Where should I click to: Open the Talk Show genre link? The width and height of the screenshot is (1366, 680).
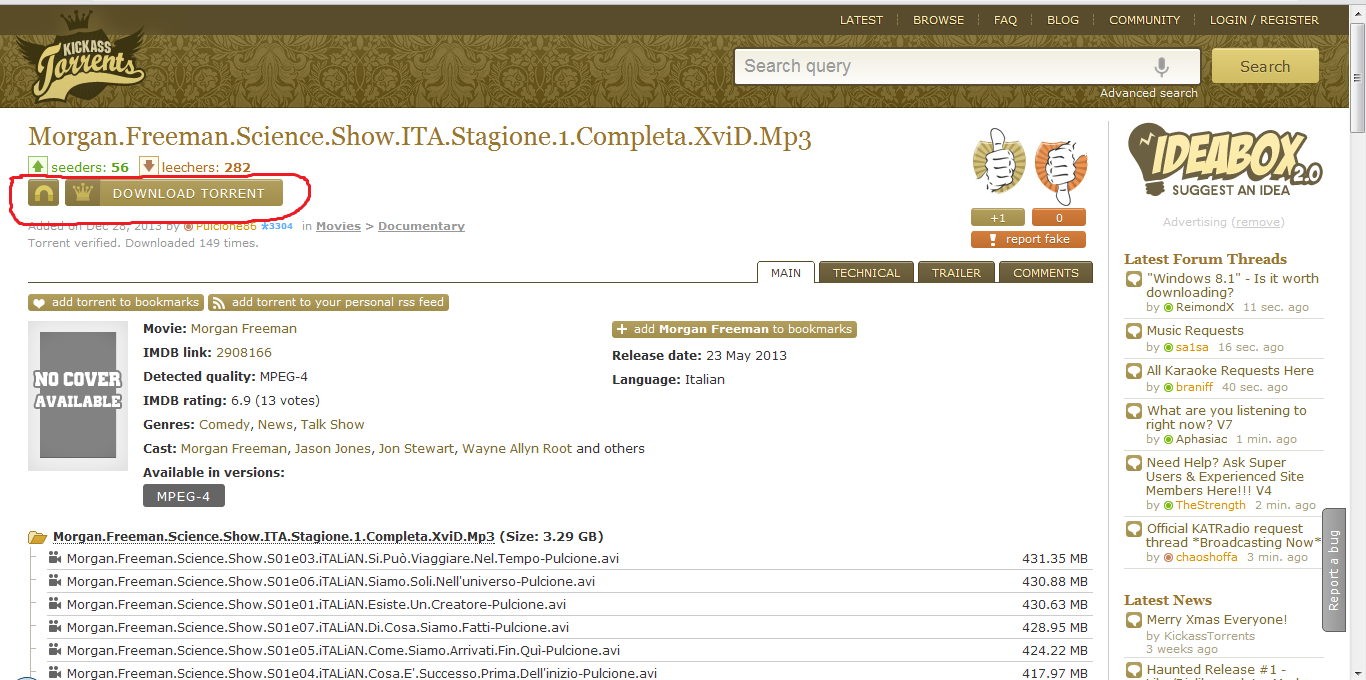click(x=333, y=425)
